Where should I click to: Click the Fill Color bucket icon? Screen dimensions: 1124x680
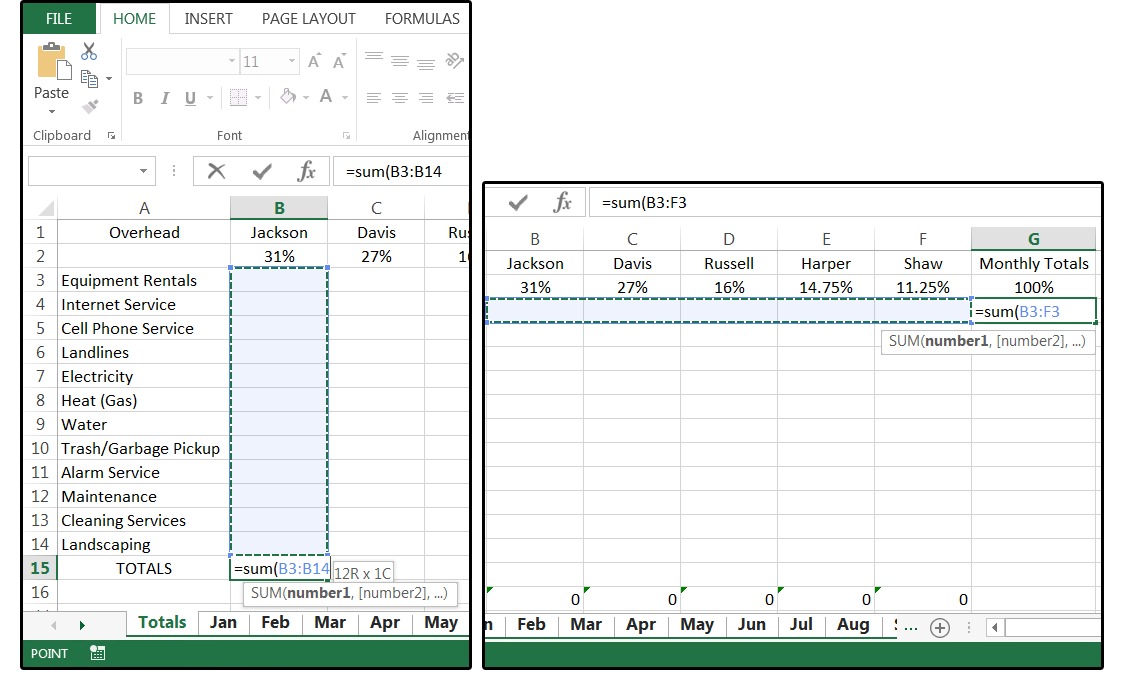click(288, 96)
